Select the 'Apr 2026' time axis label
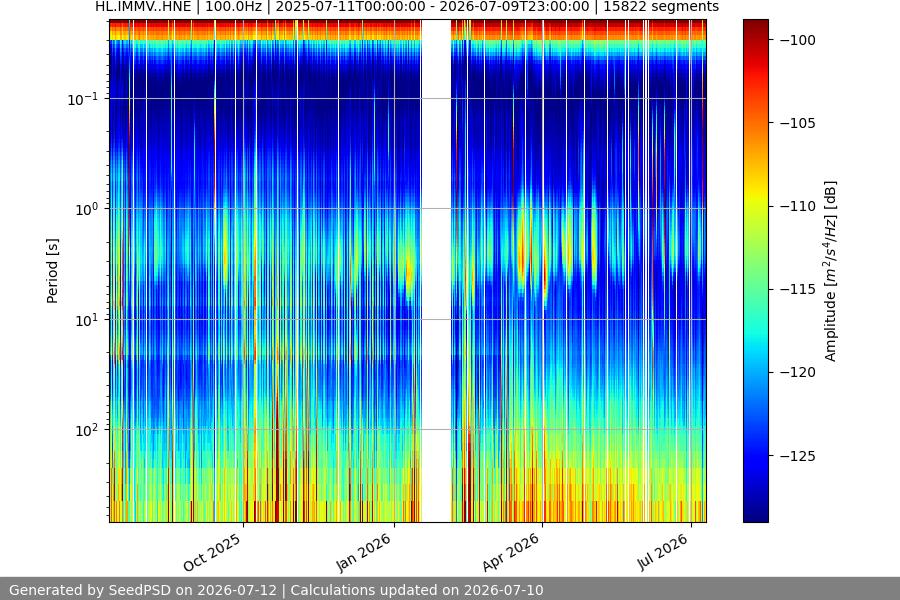The image size is (900, 600). 511,552
